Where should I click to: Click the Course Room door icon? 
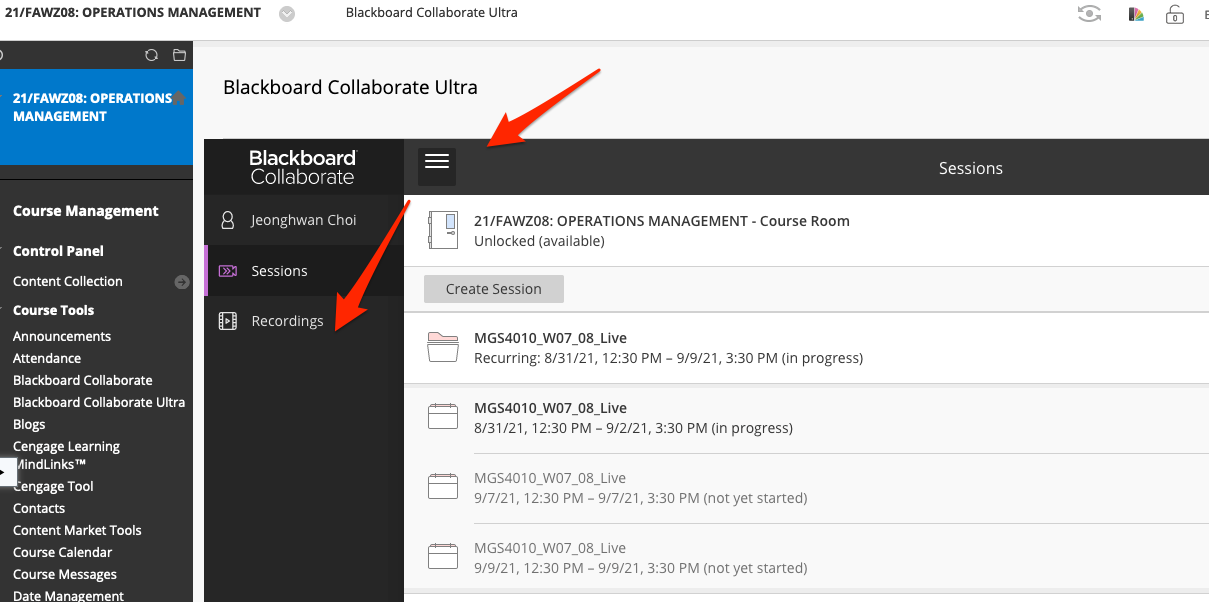[x=442, y=231]
